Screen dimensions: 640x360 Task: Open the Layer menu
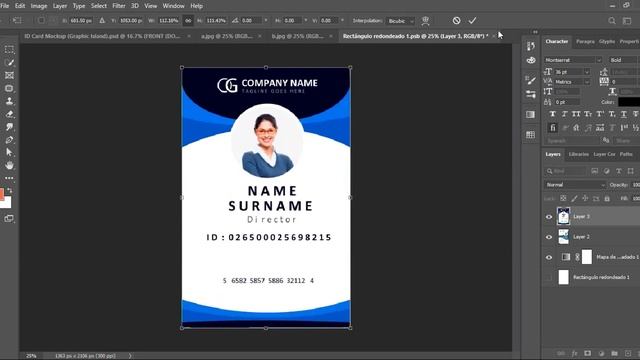point(60,6)
